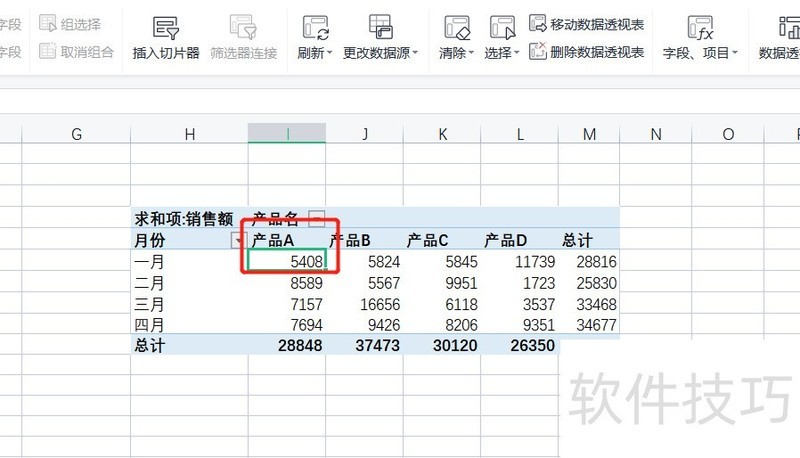Click cell with value 9951

[x=442, y=283]
